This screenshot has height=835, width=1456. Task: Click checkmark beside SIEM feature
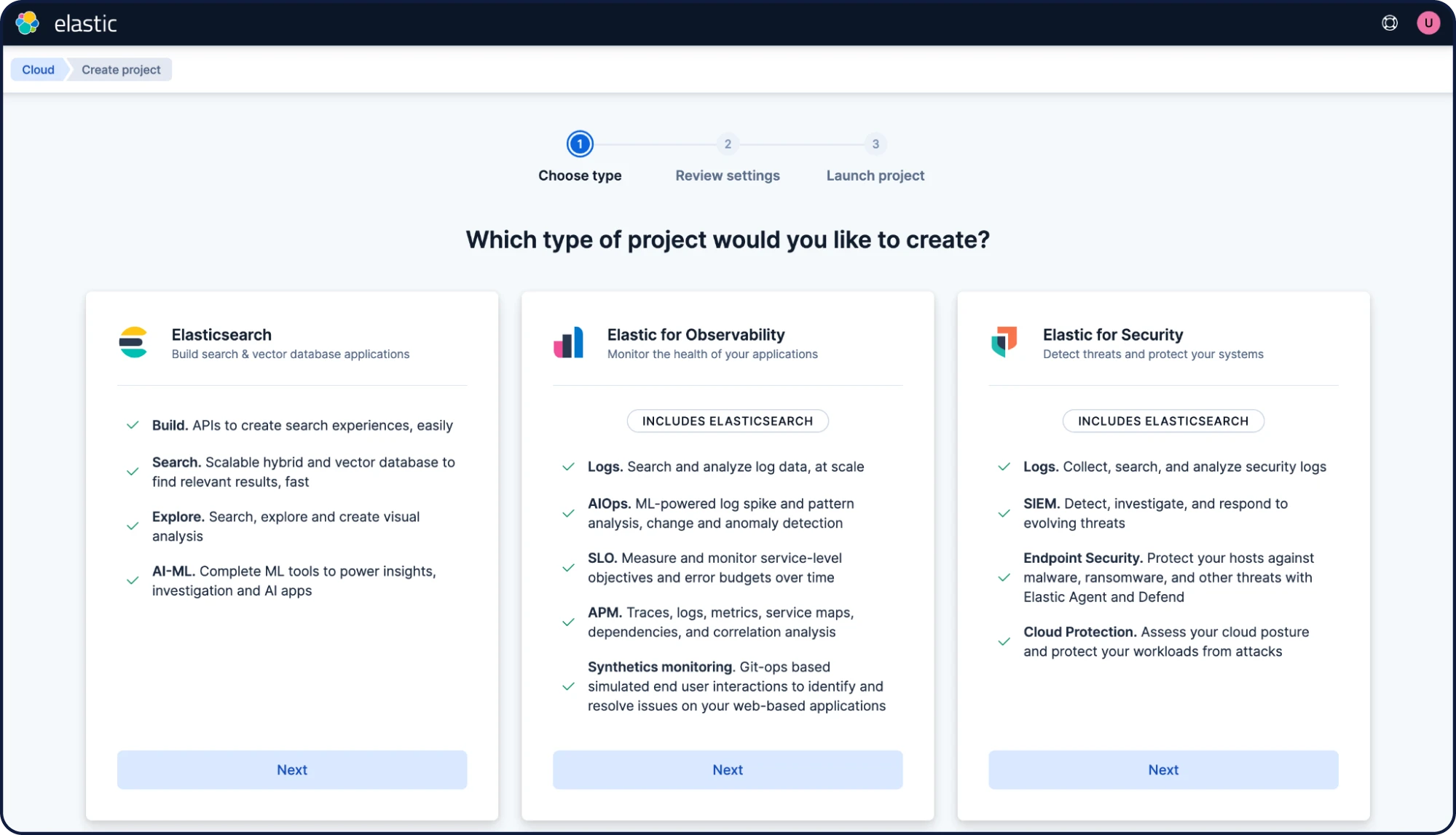click(1004, 513)
